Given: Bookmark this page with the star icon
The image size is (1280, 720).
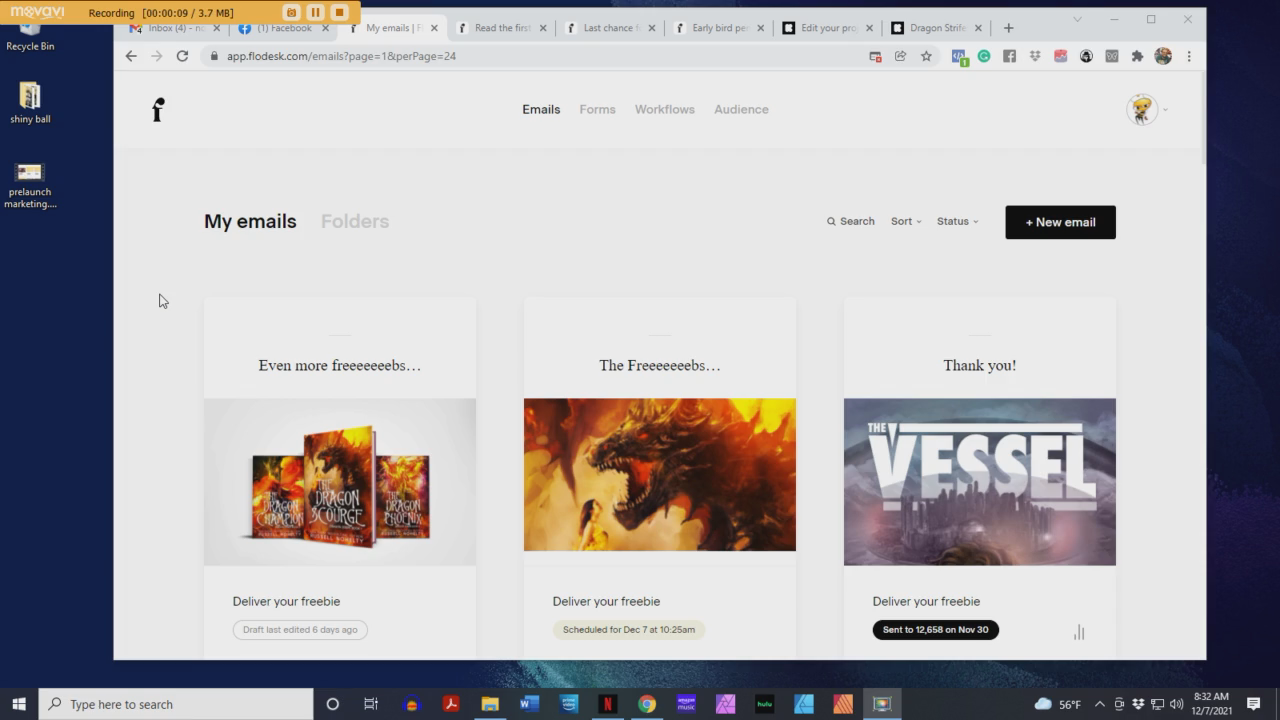Looking at the screenshot, I should (x=926, y=56).
